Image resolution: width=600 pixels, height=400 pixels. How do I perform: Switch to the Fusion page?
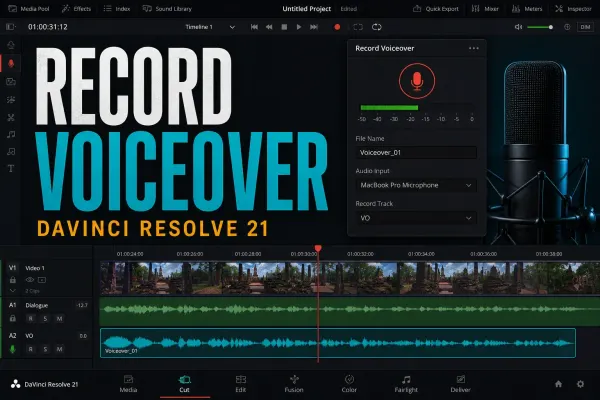coord(294,384)
